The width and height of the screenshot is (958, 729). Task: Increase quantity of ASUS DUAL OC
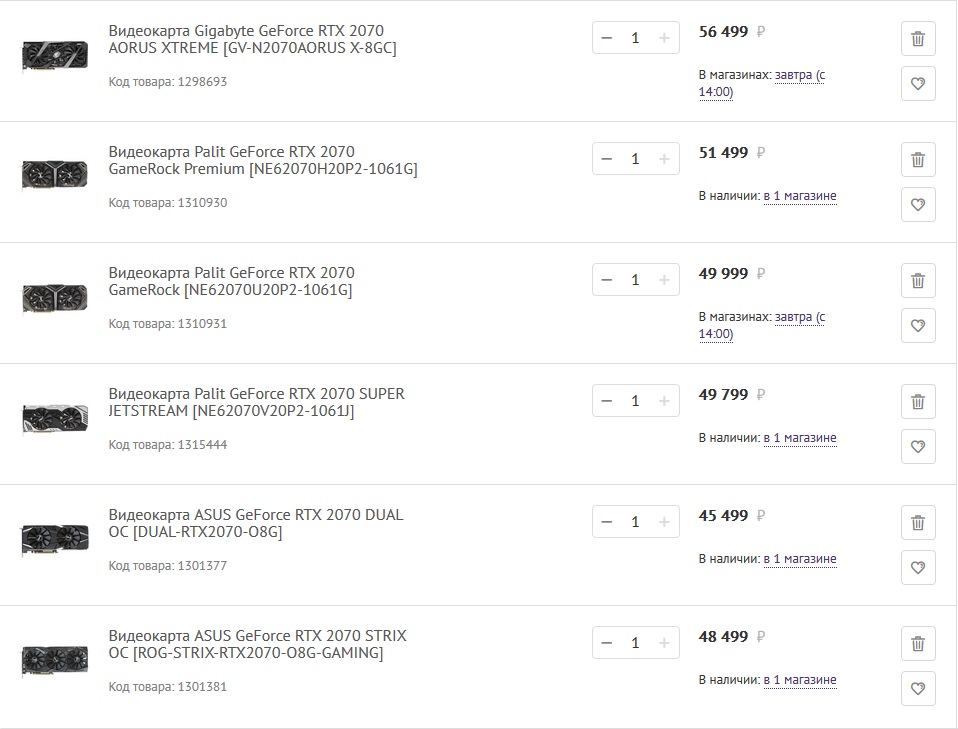point(664,522)
